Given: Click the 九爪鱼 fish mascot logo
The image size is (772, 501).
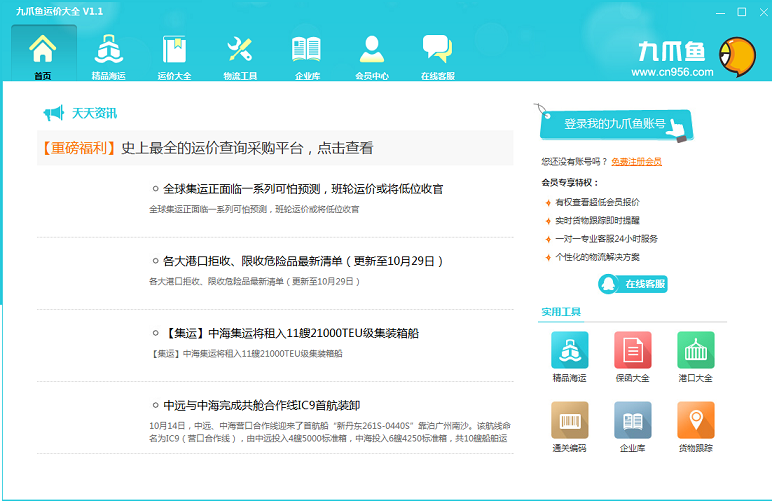Looking at the screenshot, I should click(x=738, y=57).
